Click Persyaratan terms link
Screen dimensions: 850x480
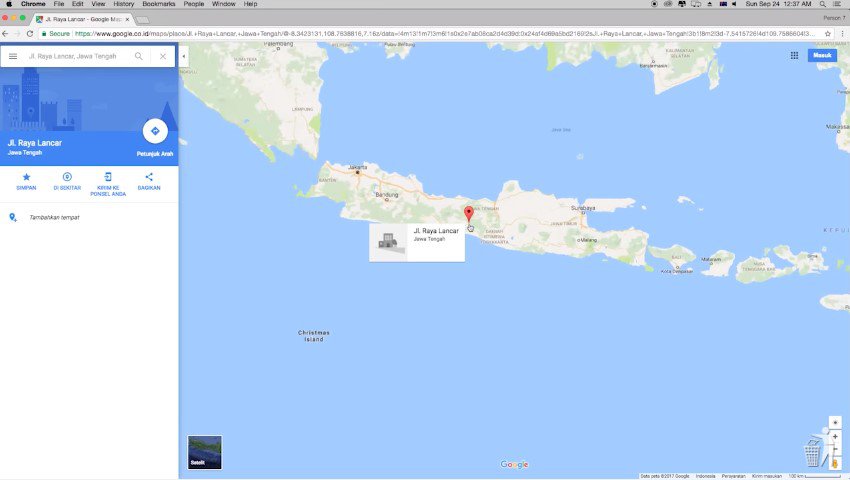click(733, 476)
